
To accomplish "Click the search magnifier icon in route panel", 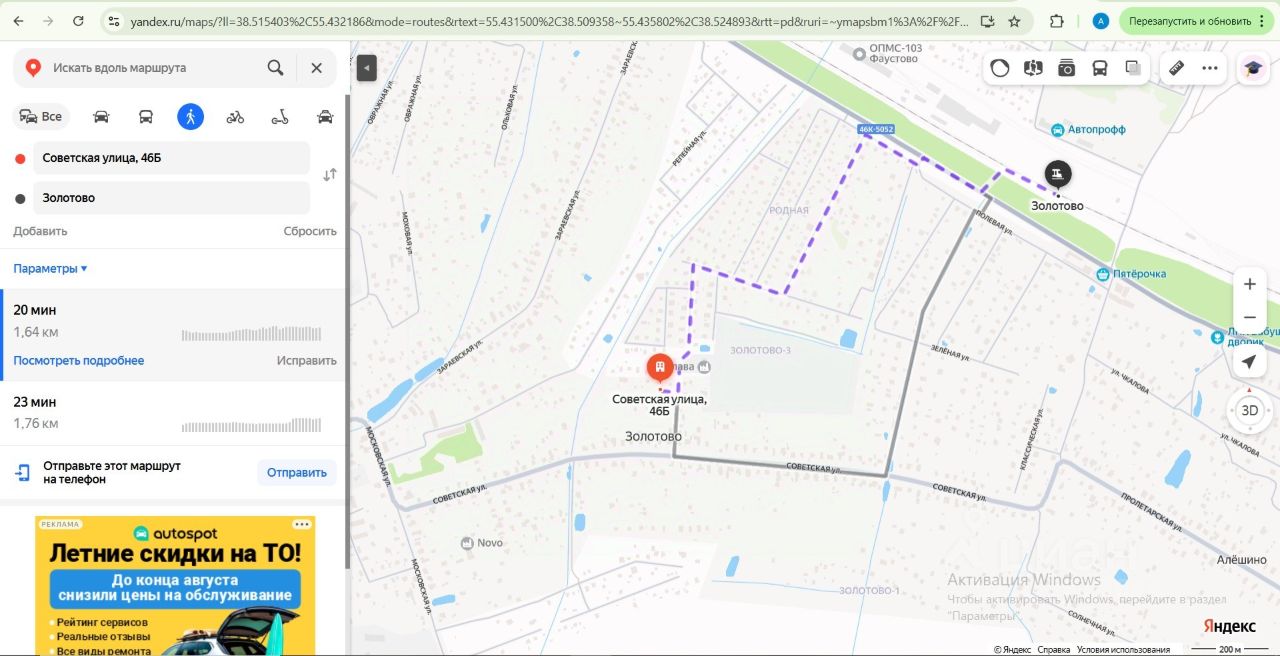I will click(x=275, y=68).
